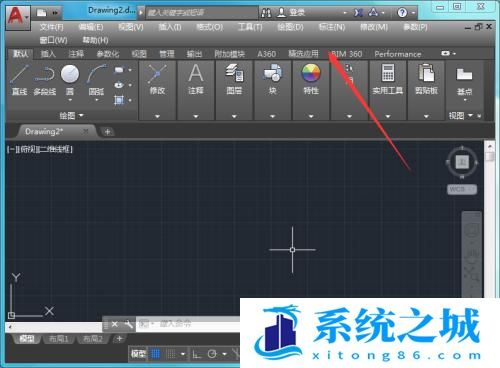Image resolution: width=500 pixels, height=368 pixels.
Task: Select the rectangle tool icon in draw panel
Action: [x=119, y=70]
